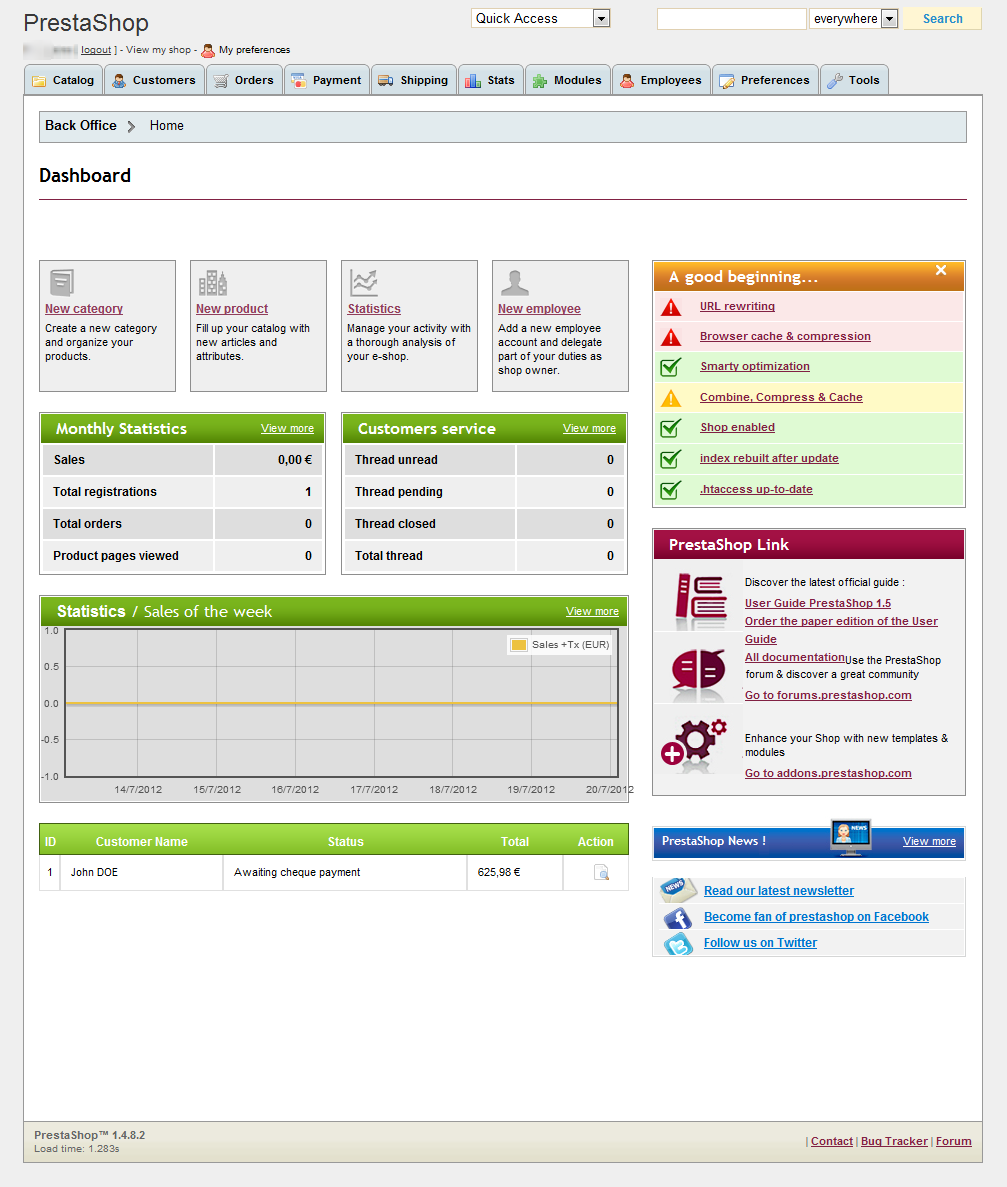Click Read our latest newsletter link
1007x1187 pixels.
point(778,891)
